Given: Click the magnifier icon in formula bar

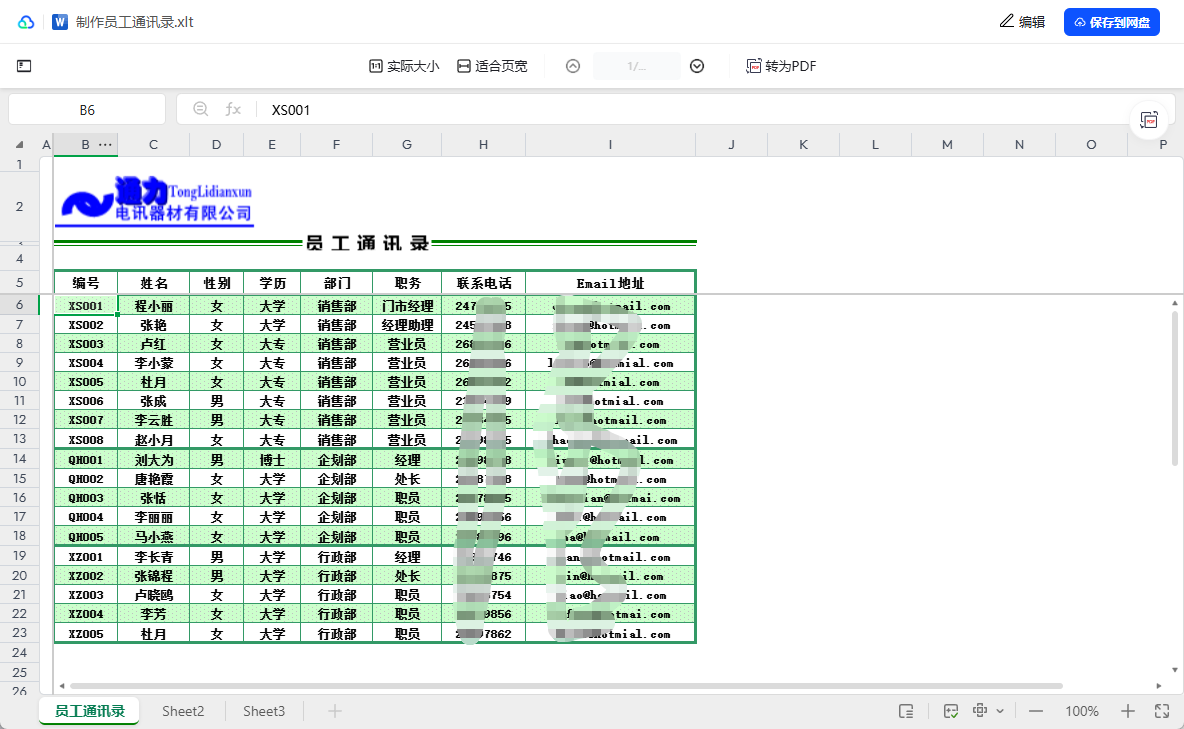Looking at the screenshot, I should click(201, 109).
